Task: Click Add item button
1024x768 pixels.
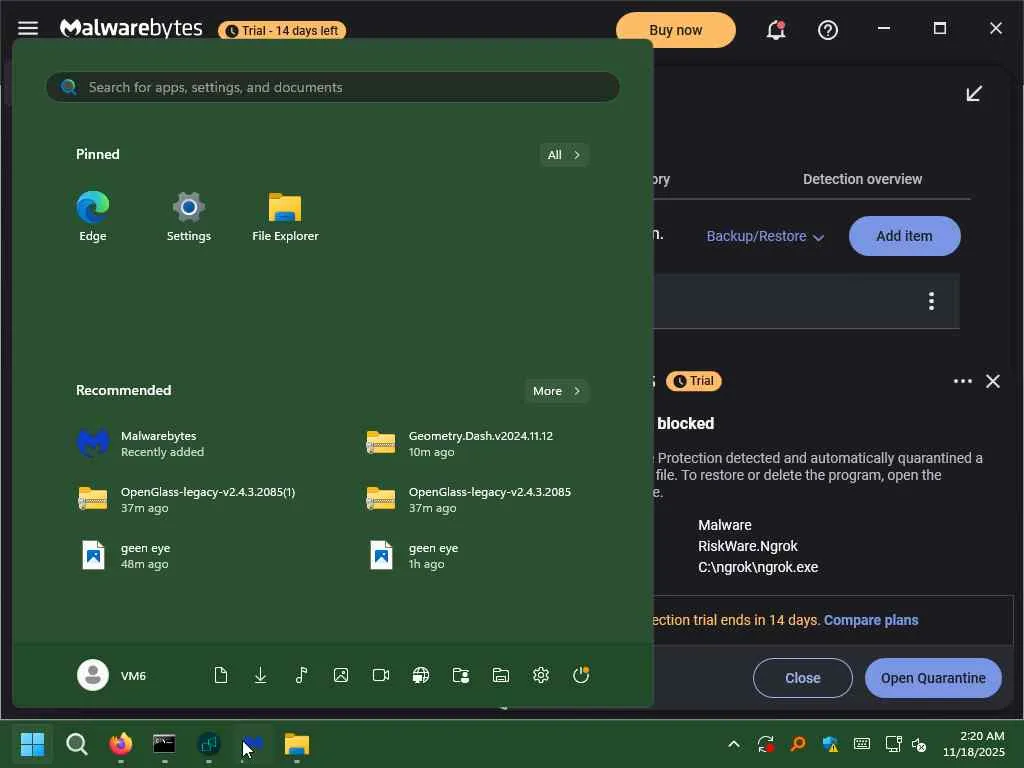Action: tap(904, 236)
